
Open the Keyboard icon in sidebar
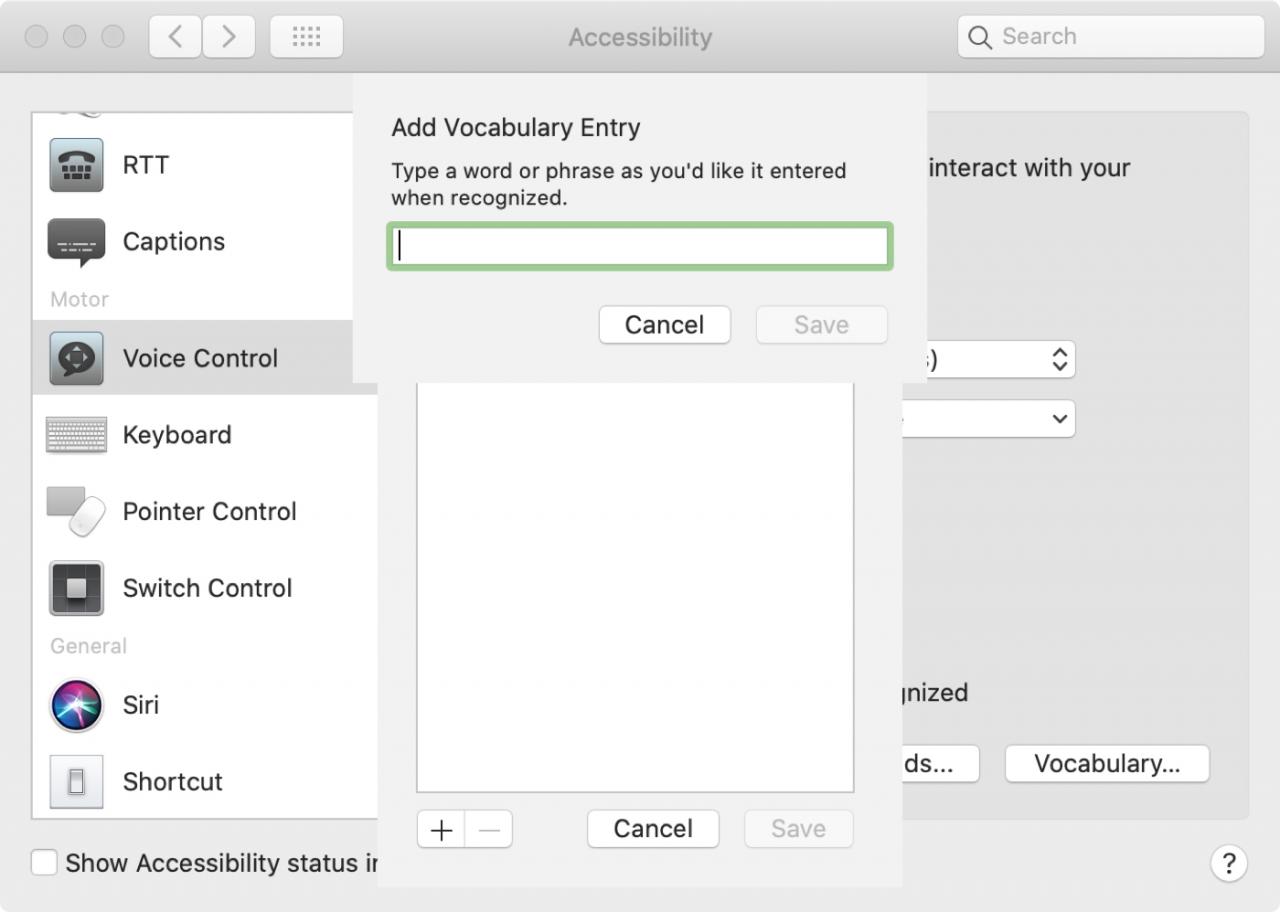pyautogui.click(x=76, y=435)
